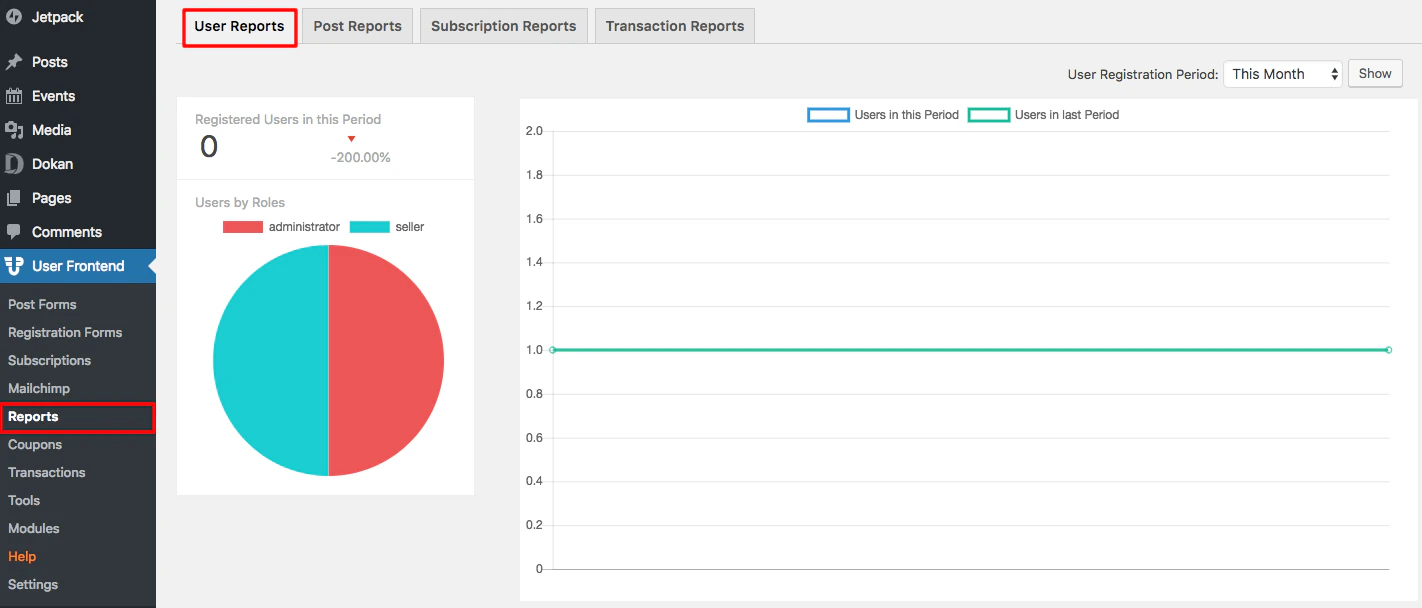Click the User Registration Period label
This screenshot has height=608, width=1422.
pyautogui.click(x=1143, y=74)
